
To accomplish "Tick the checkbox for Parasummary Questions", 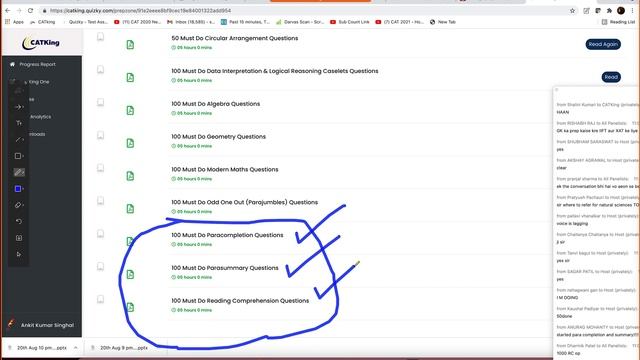I will click(x=100, y=267).
